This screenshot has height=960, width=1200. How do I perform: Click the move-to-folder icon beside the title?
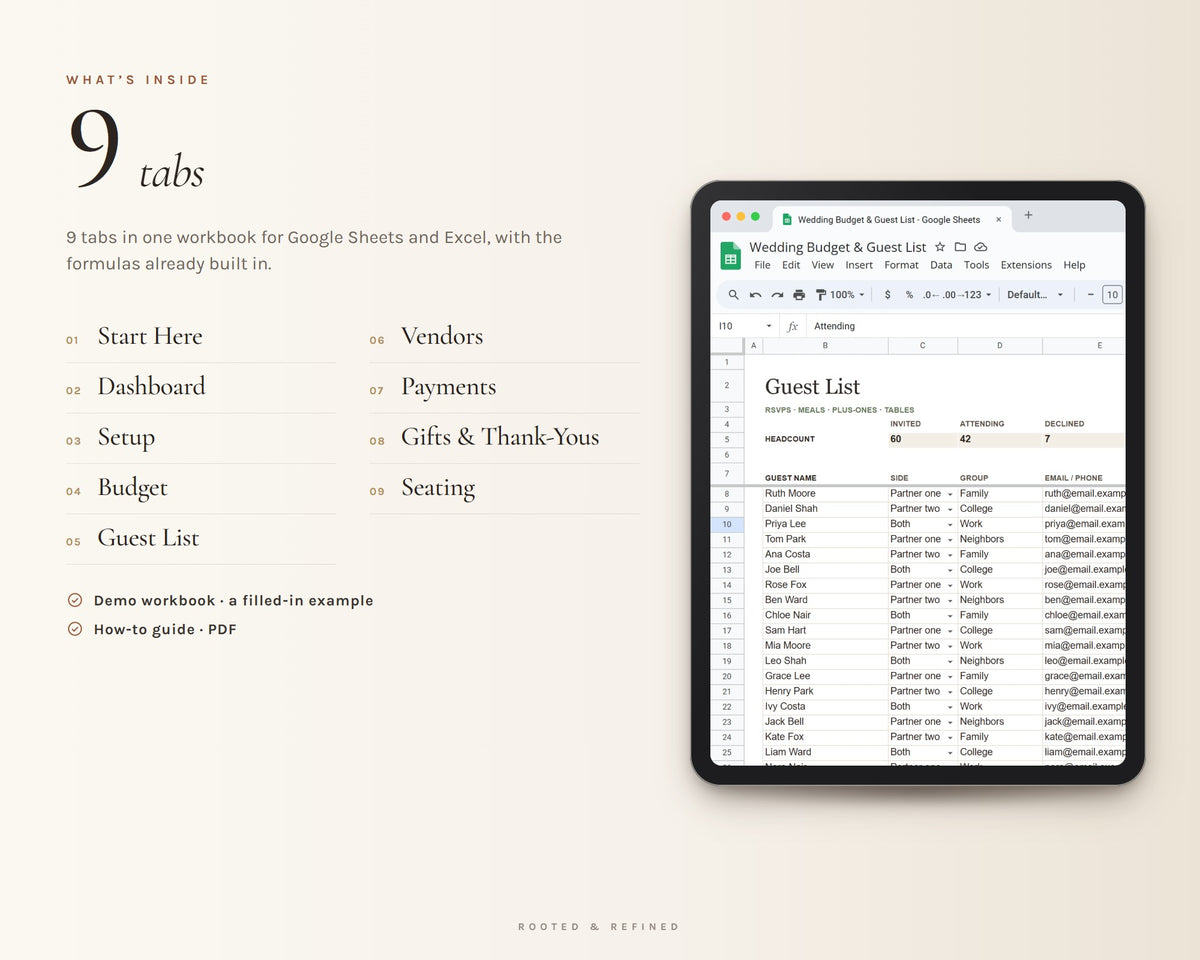tap(960, 247)
